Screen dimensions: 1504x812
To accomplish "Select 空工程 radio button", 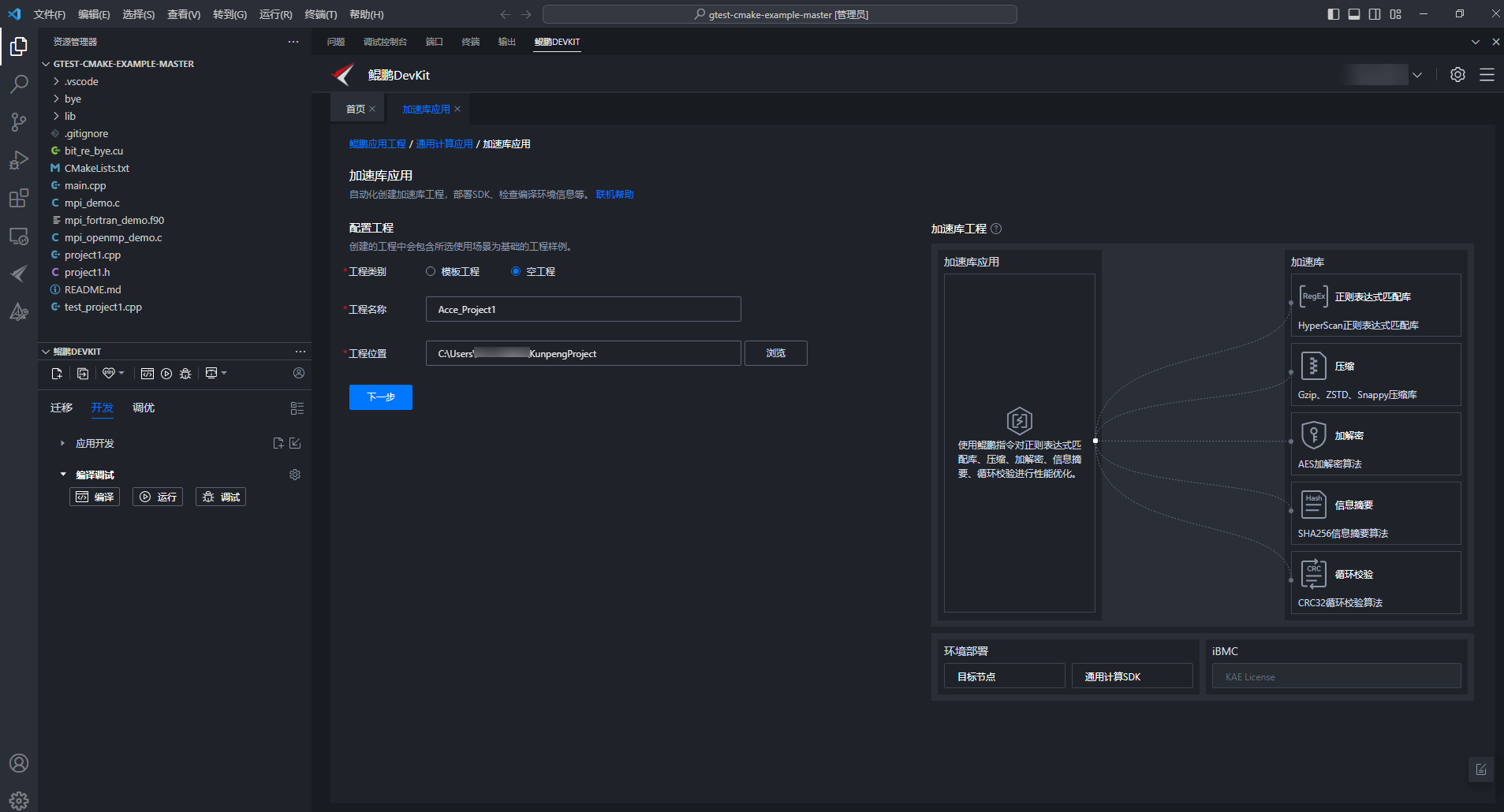I will click(516, 271).
